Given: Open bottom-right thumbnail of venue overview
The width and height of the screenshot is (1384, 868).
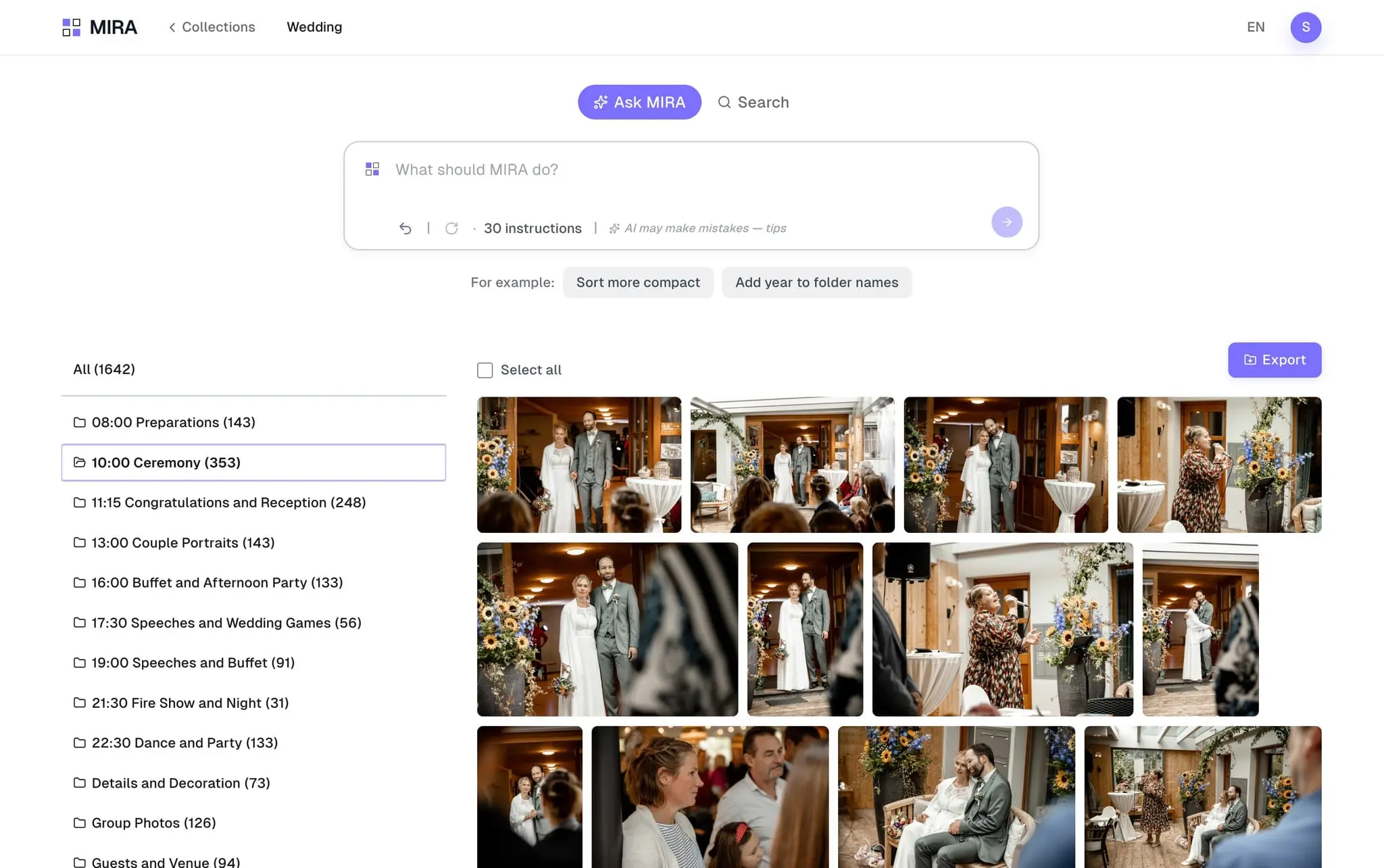Looking at the screenshot, I should click(1203, 797).
